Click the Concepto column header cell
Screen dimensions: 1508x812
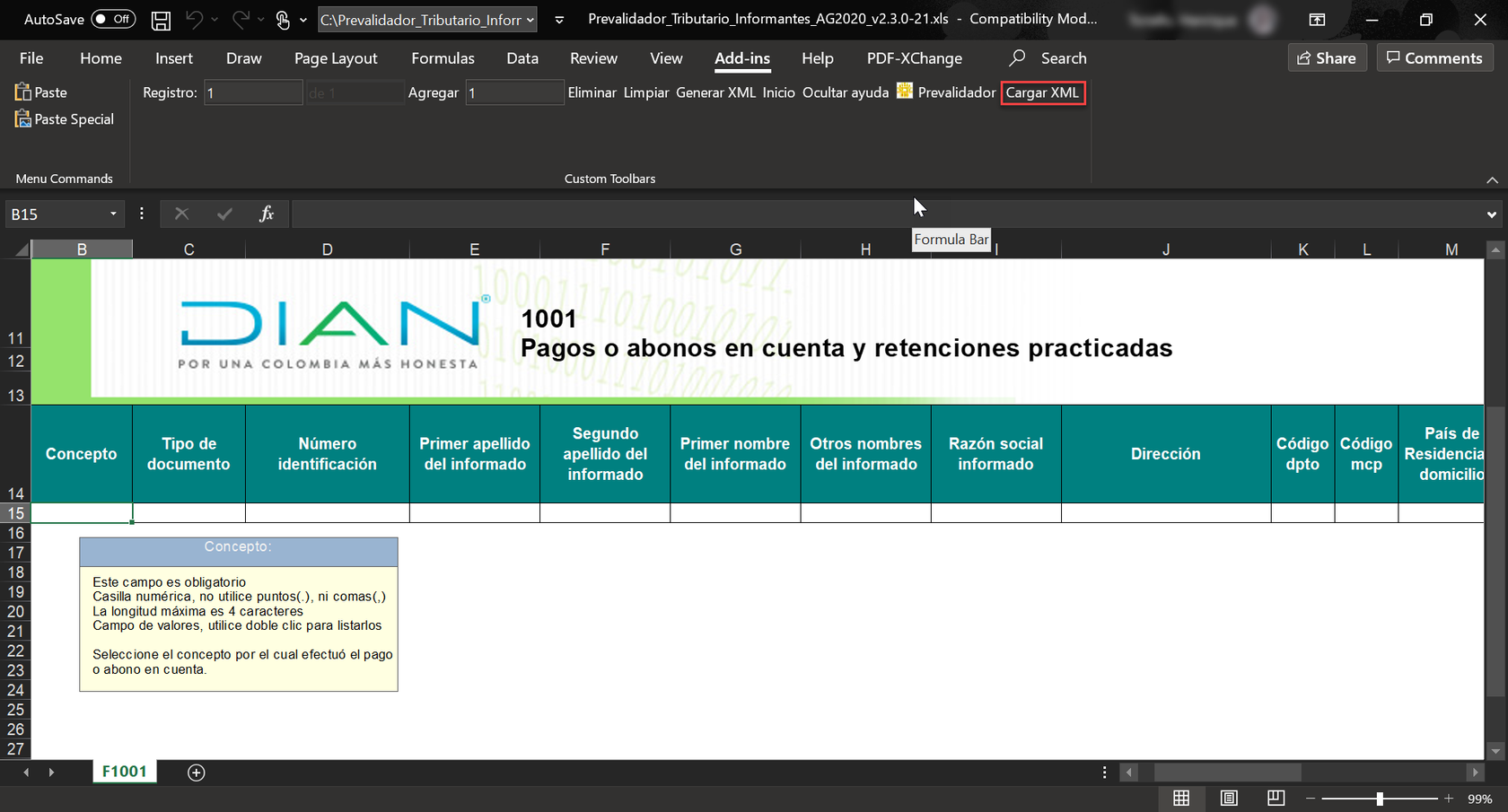click(x=82, y=454)
